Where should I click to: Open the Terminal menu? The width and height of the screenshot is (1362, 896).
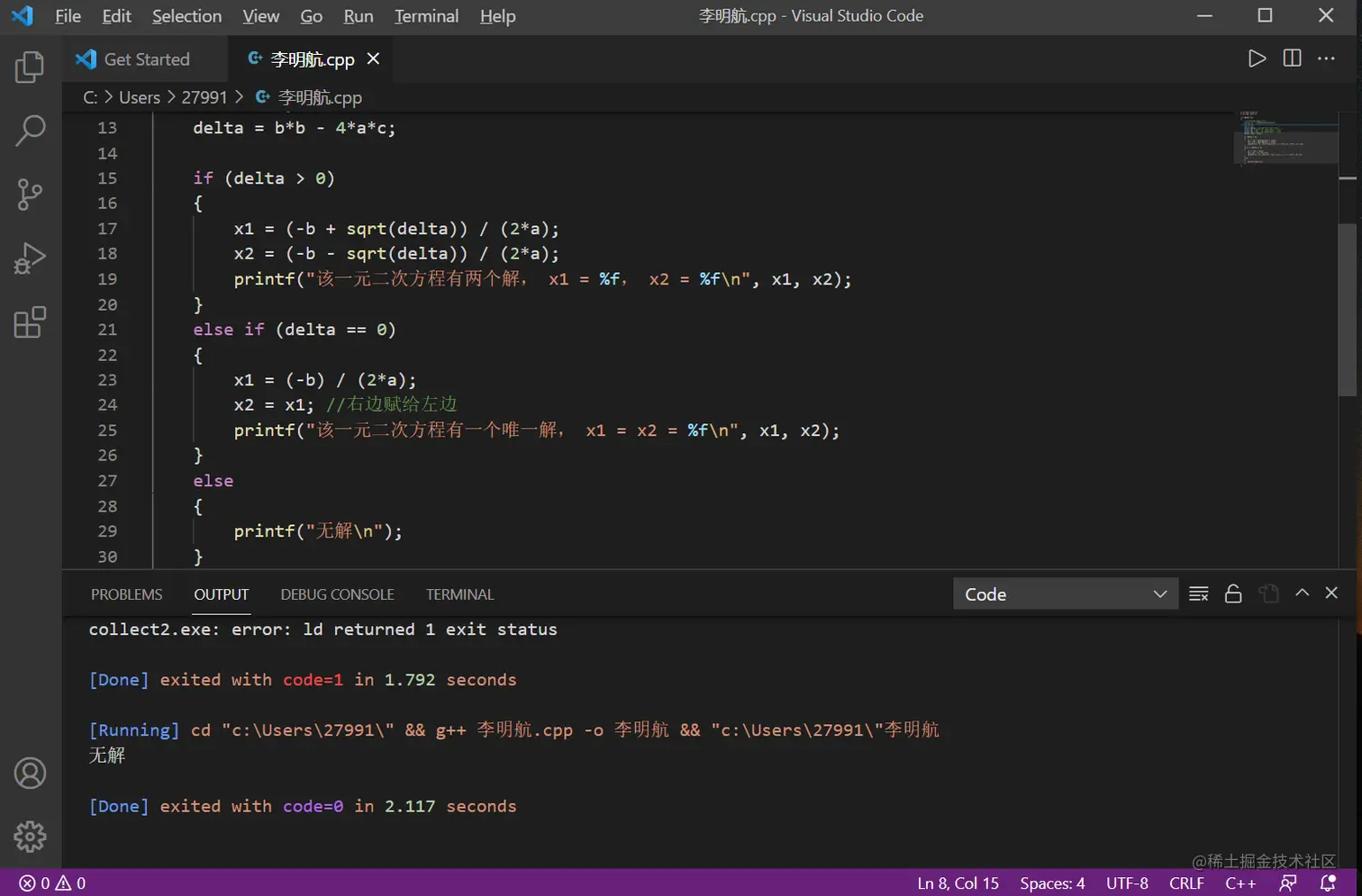[426, 16]
